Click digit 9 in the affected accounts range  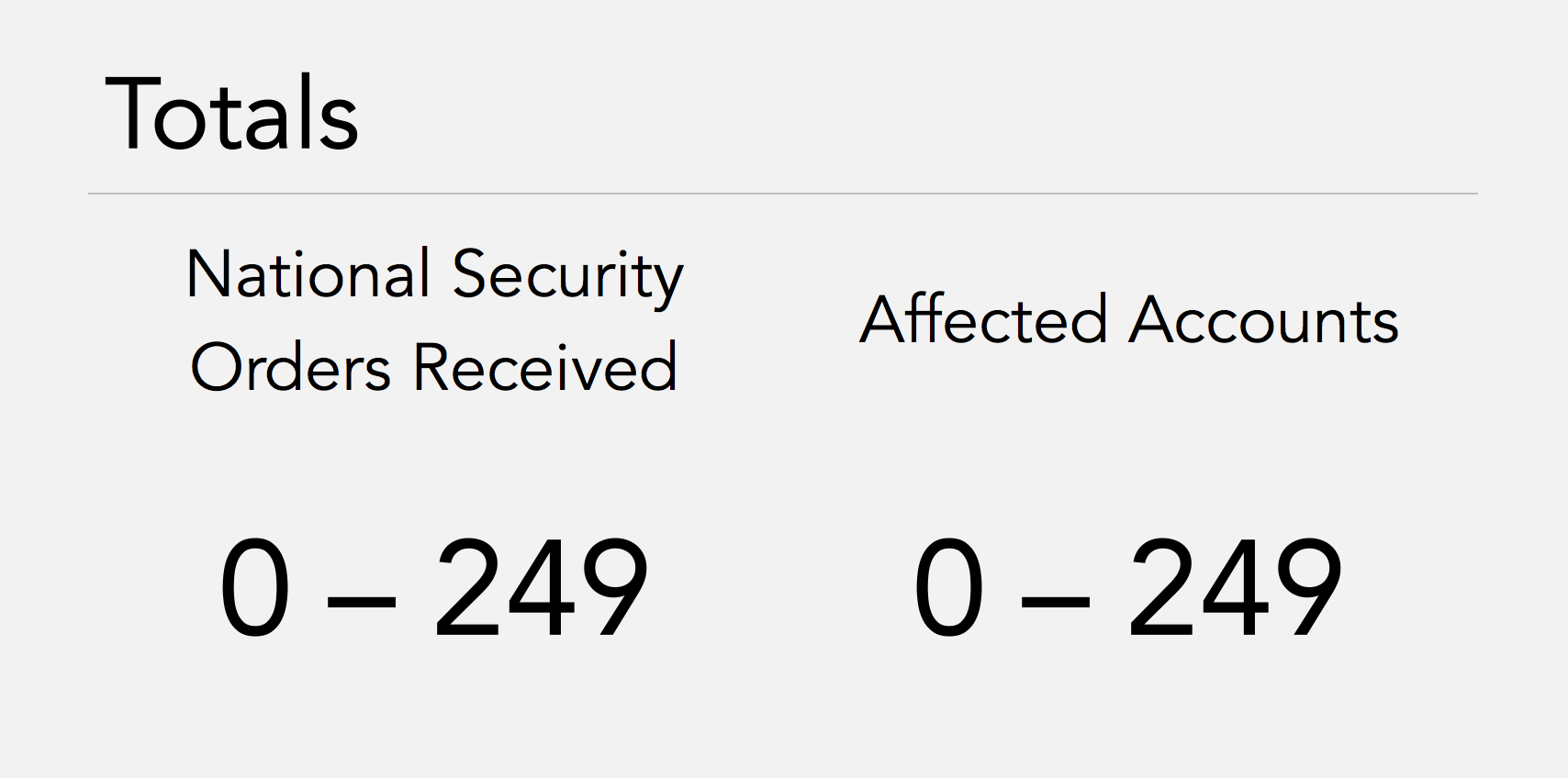click(x=1307, y=588)
